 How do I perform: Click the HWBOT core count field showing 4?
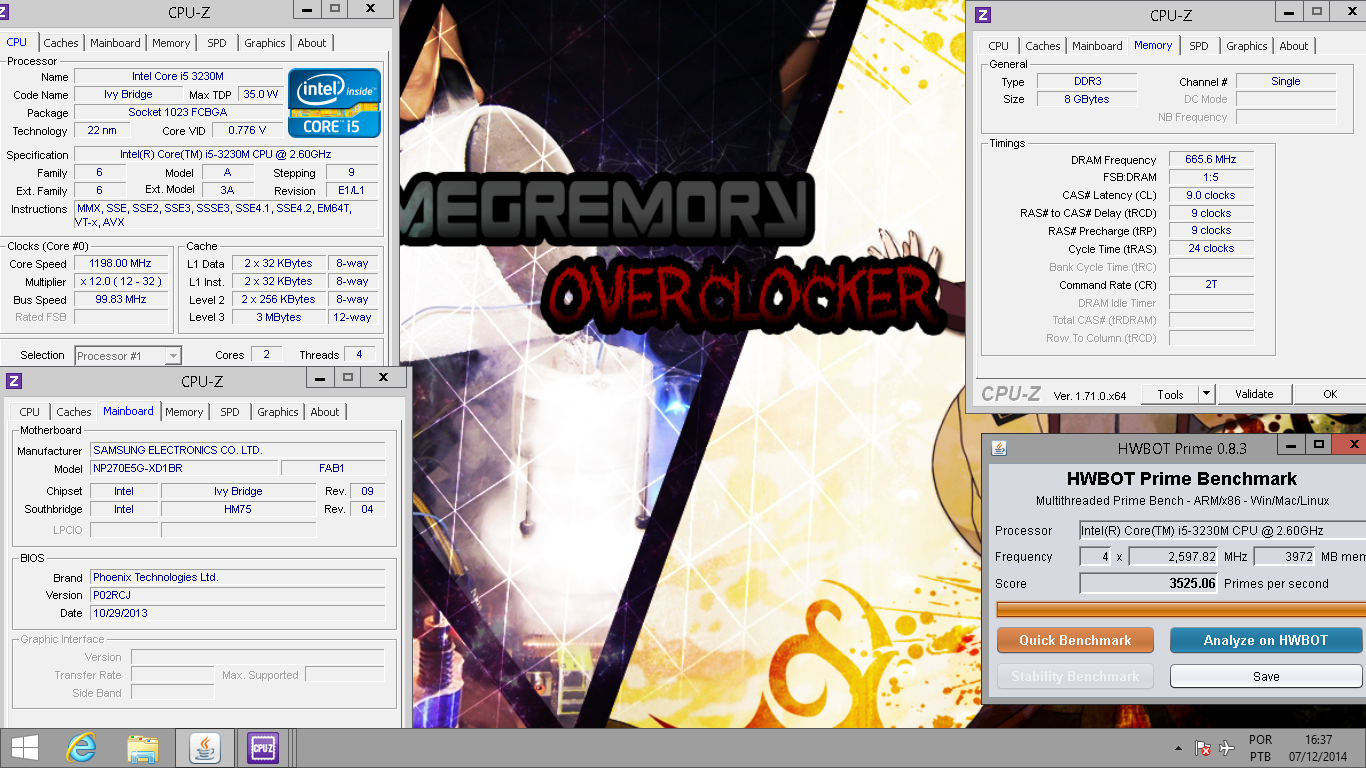[x=1096, y=556]
